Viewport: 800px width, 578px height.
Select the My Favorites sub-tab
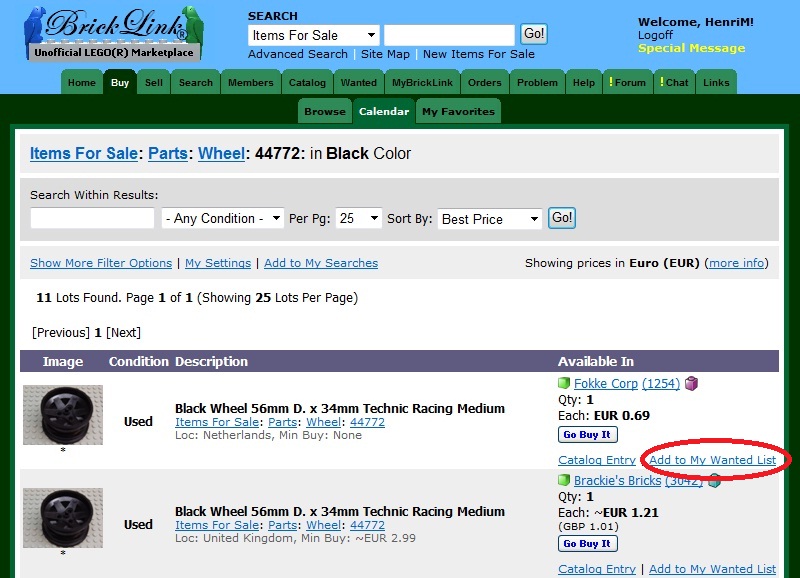[458, 112]
